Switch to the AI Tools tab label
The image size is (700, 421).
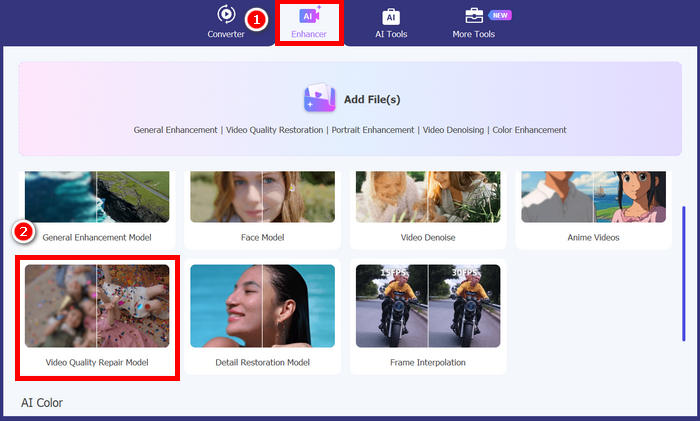391,34
